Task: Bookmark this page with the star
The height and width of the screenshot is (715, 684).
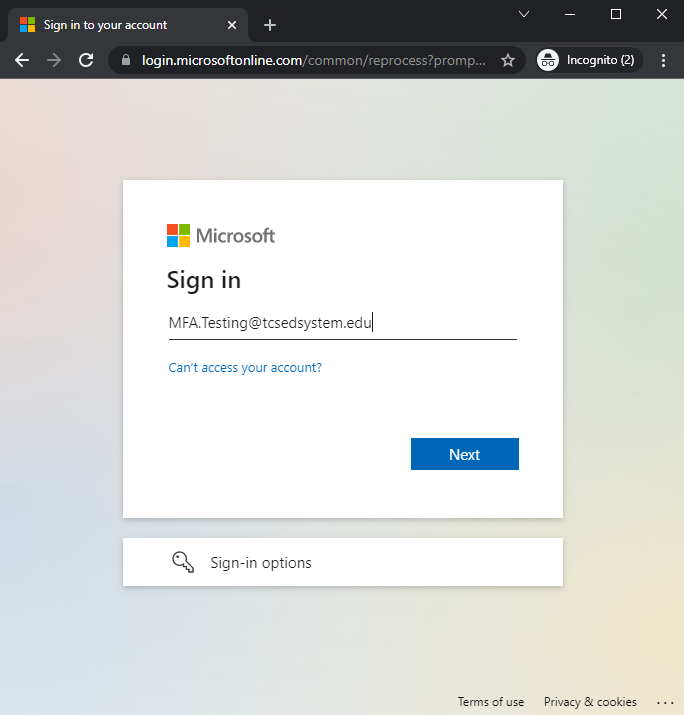Action: click(x=508, y=60)
